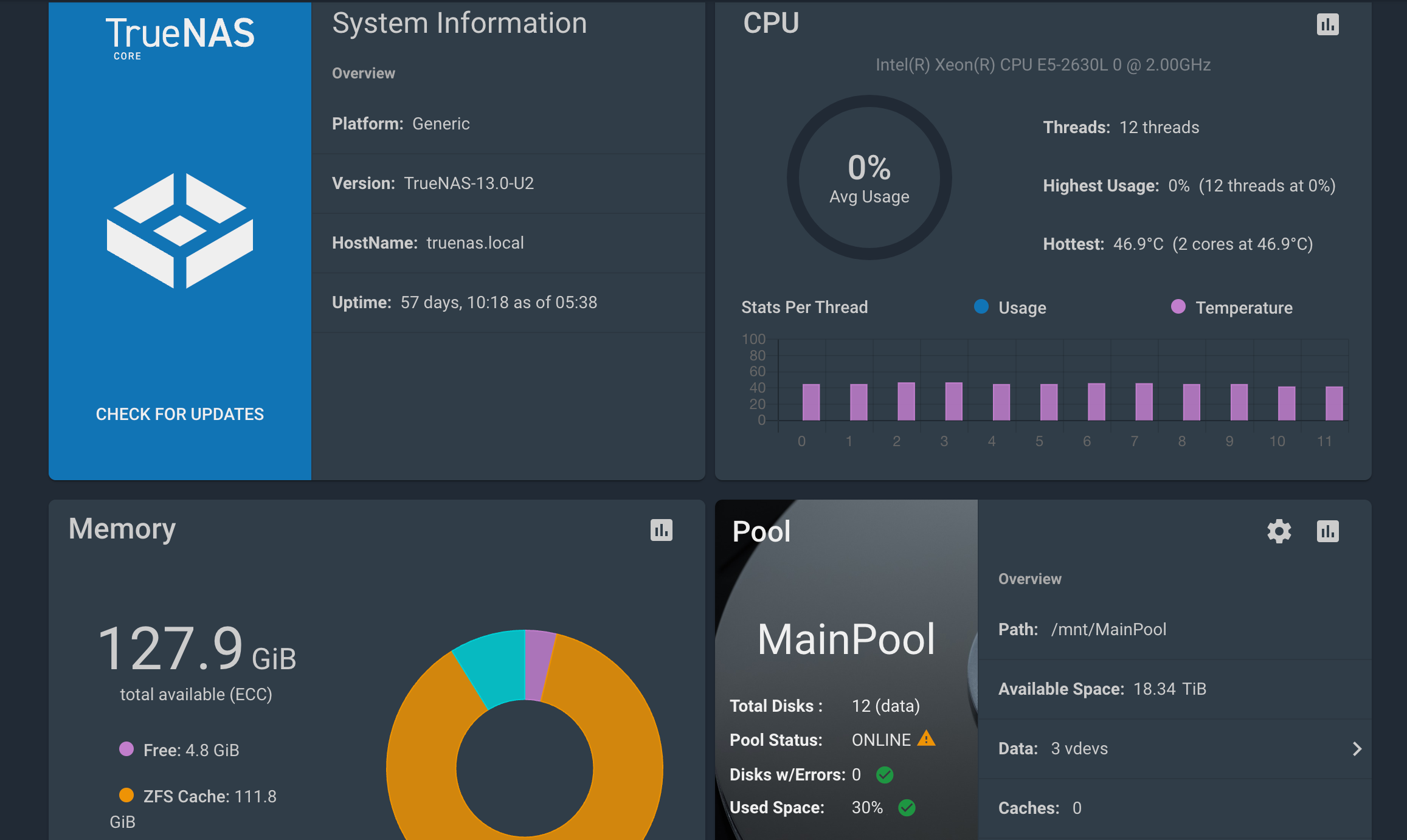Click thread 11 temperature bar
This screenshot has height=840, width=1407.
point(1334,403)
